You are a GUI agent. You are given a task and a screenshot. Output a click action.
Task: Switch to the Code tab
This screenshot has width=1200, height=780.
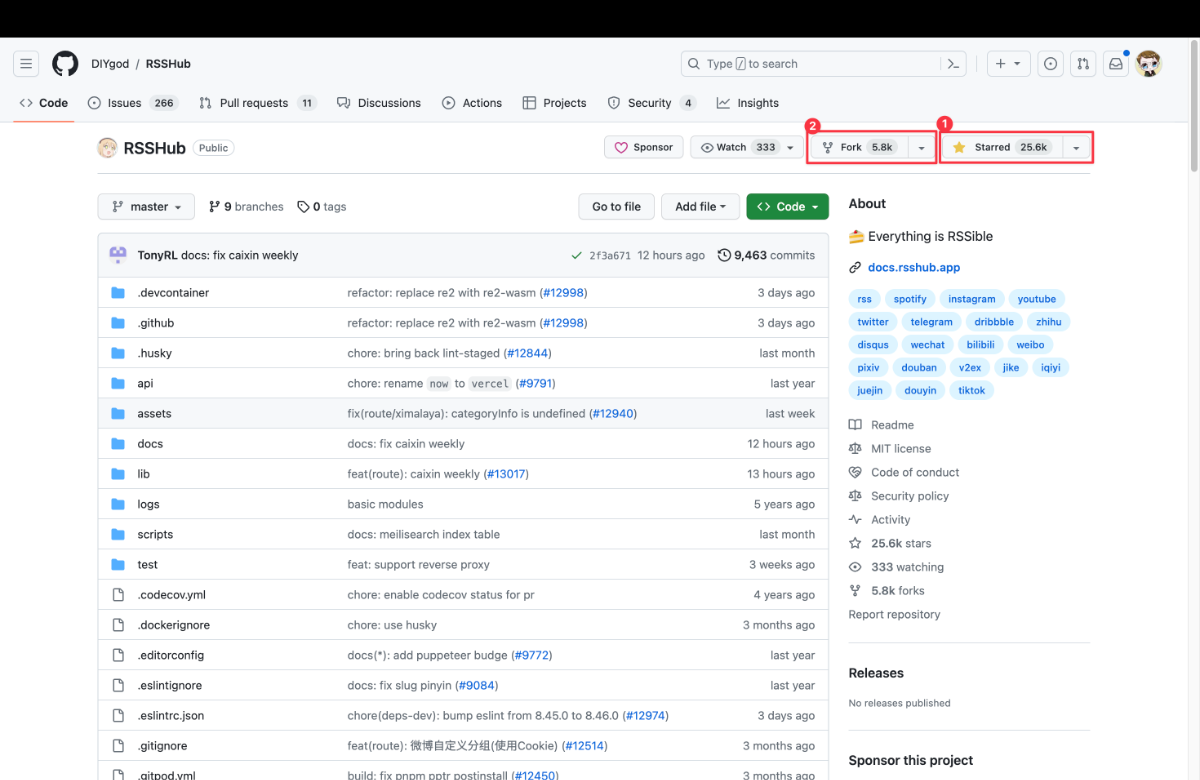44,103
